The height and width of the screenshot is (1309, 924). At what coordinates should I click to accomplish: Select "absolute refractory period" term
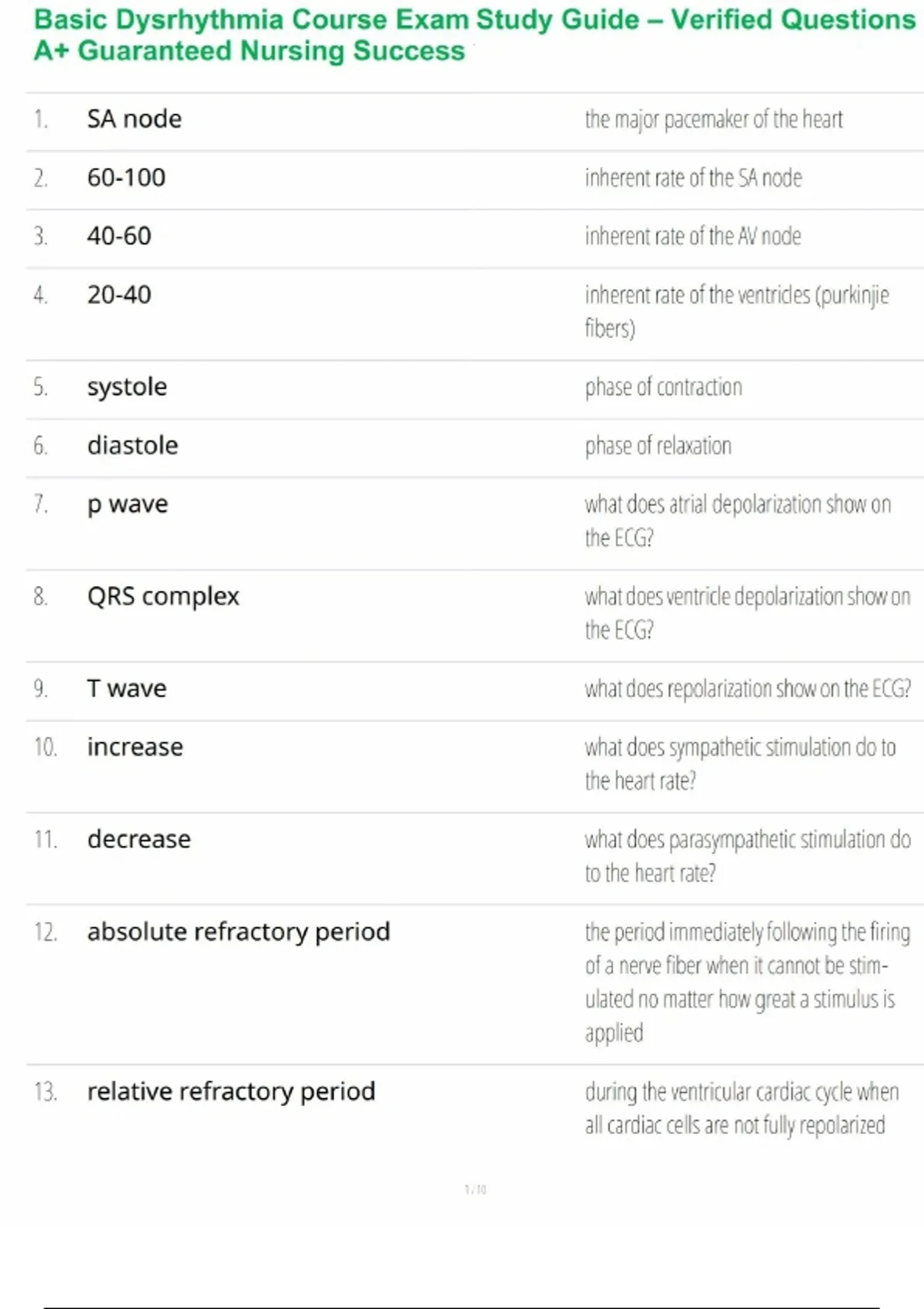click(239, 932)
